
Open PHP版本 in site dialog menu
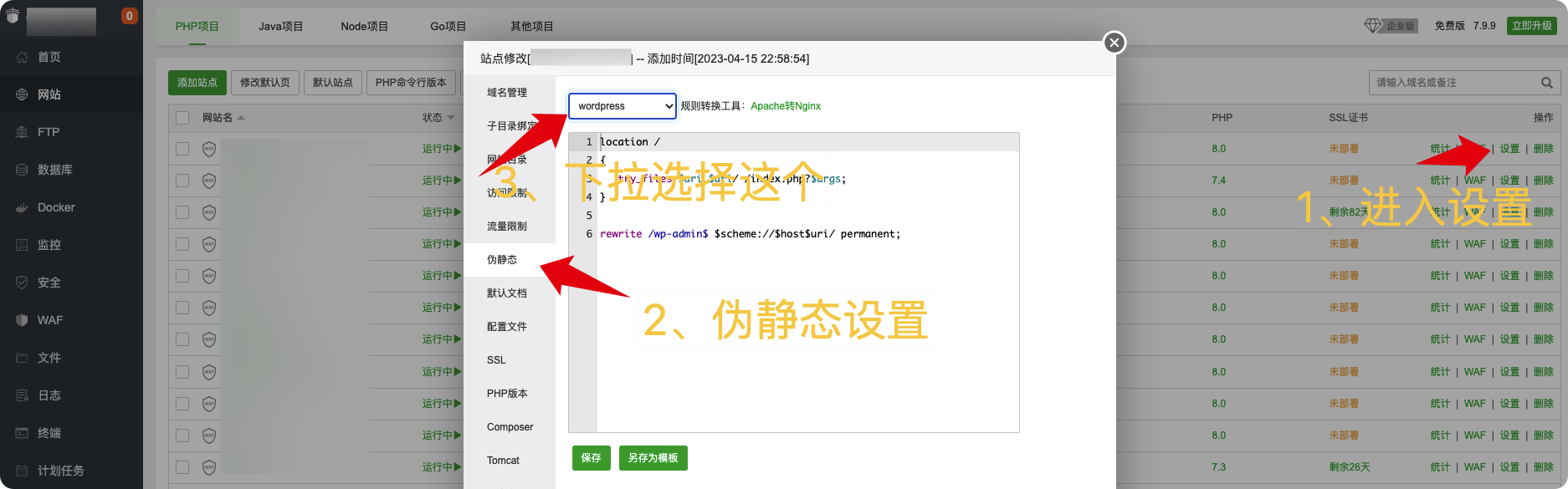pyautogui.click(x=510, y=394)
